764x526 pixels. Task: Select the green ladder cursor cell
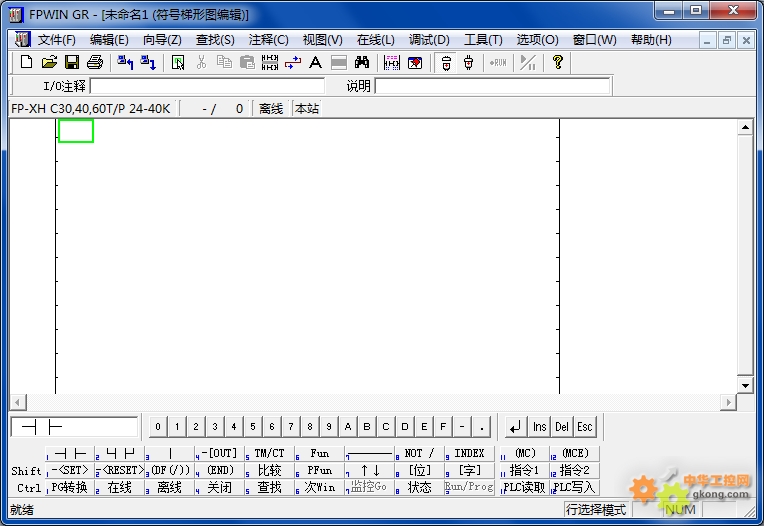76,131
